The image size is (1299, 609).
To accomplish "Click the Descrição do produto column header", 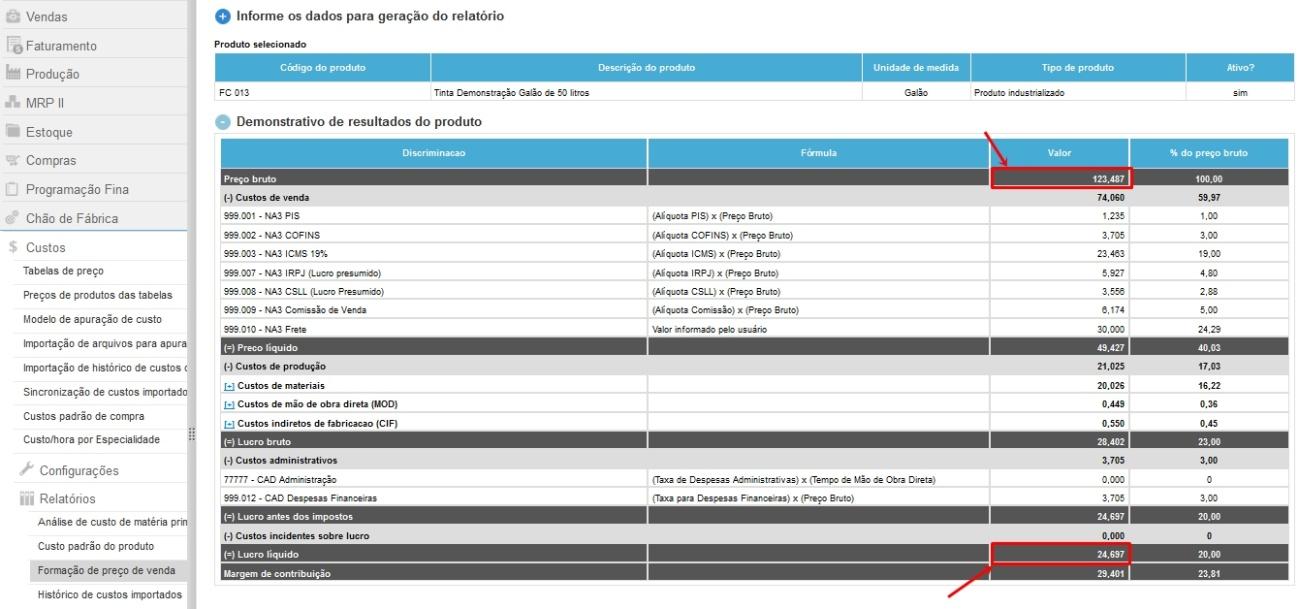I will pos(646,67).
